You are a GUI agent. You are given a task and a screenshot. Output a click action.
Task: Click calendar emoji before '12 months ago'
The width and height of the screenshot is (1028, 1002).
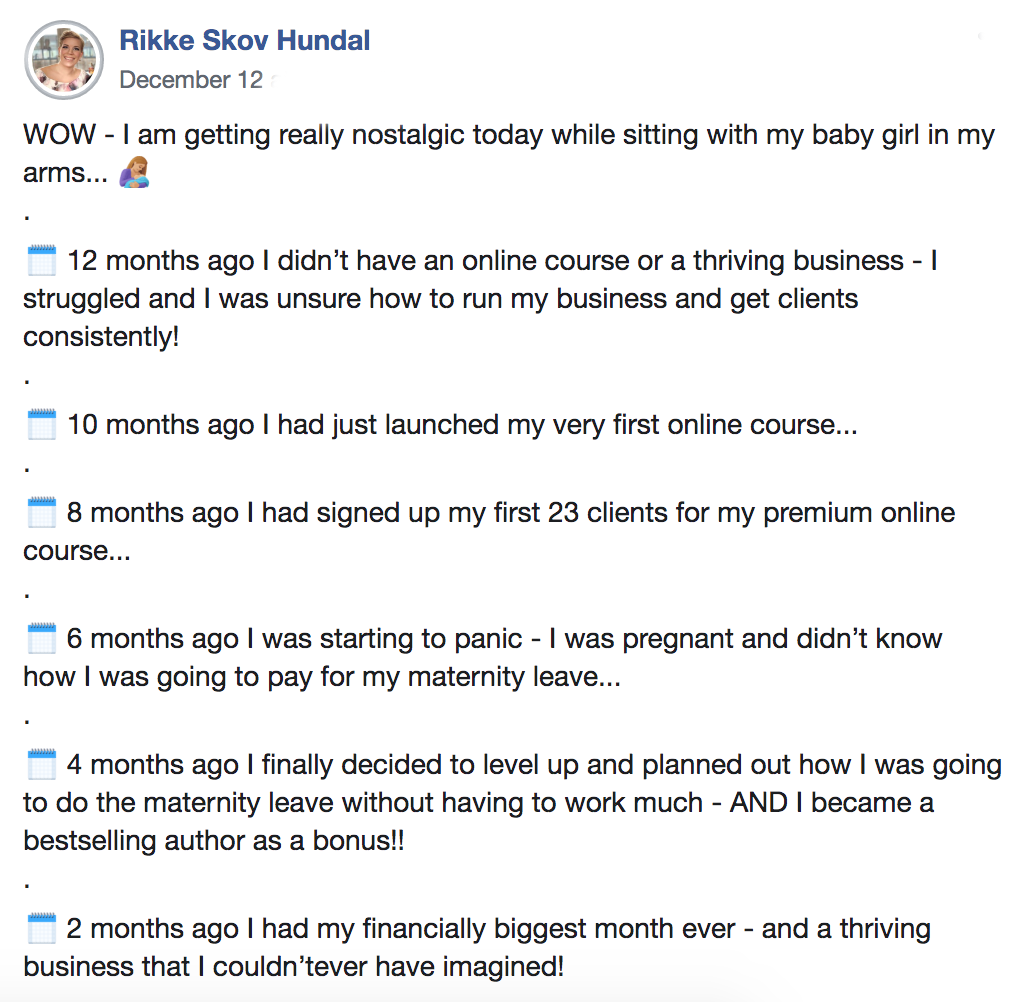[41, 260]
